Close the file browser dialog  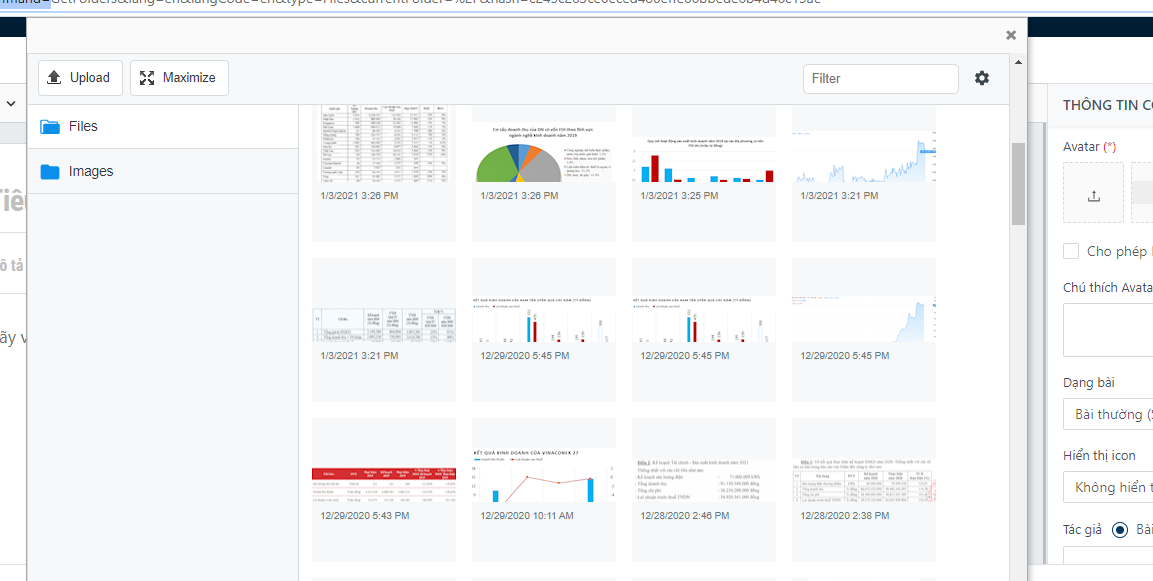1011,35
